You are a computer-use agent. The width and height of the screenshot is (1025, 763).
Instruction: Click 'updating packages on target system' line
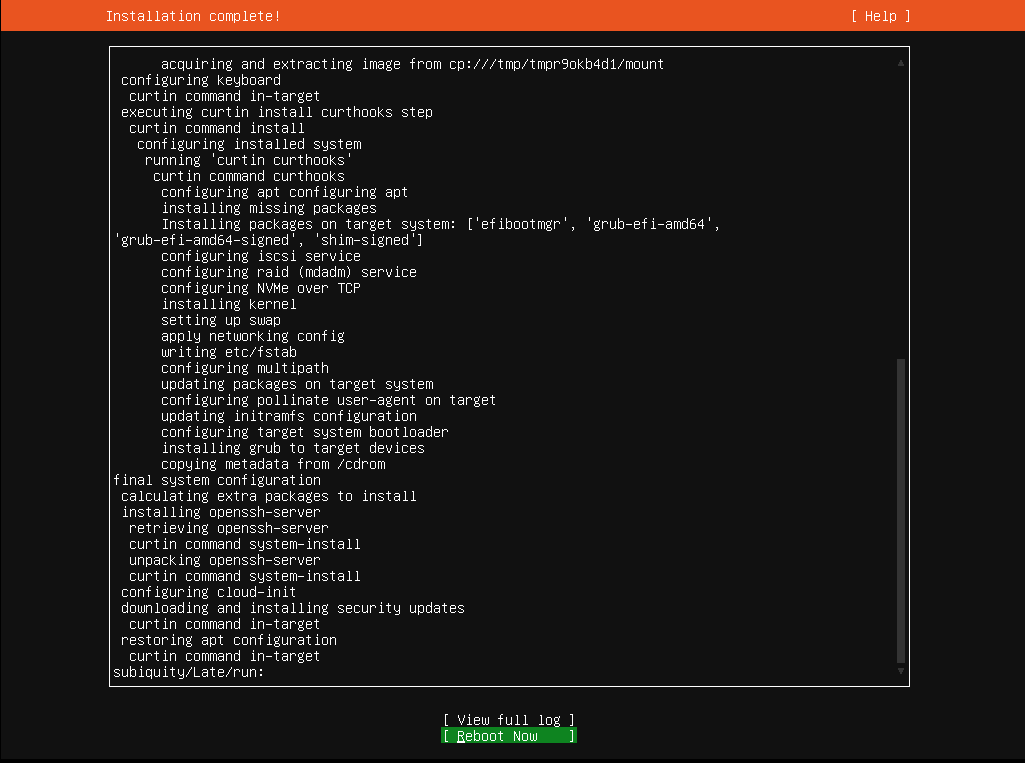[x=297, y=384]
